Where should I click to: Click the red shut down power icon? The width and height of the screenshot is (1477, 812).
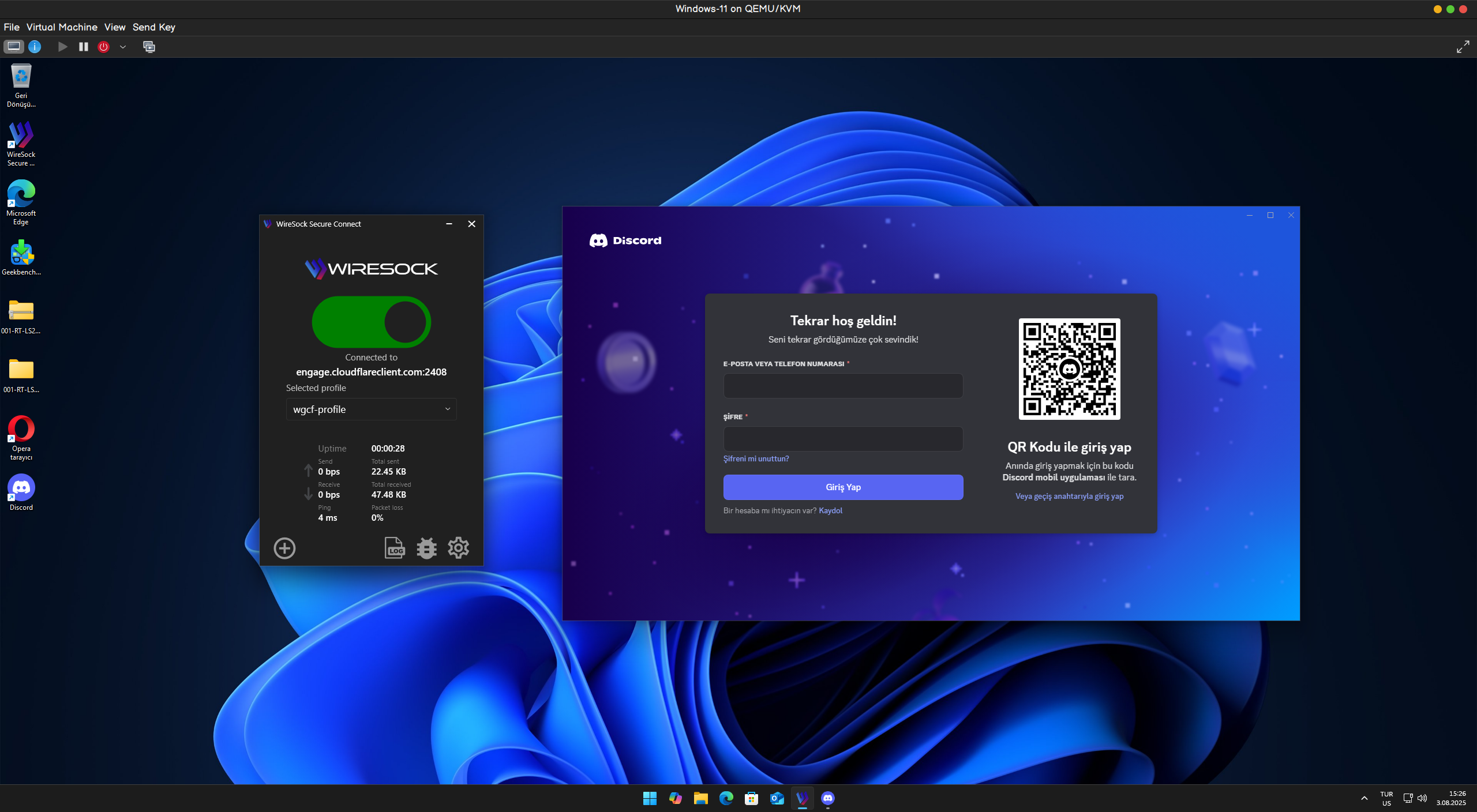tap(104, 47)
